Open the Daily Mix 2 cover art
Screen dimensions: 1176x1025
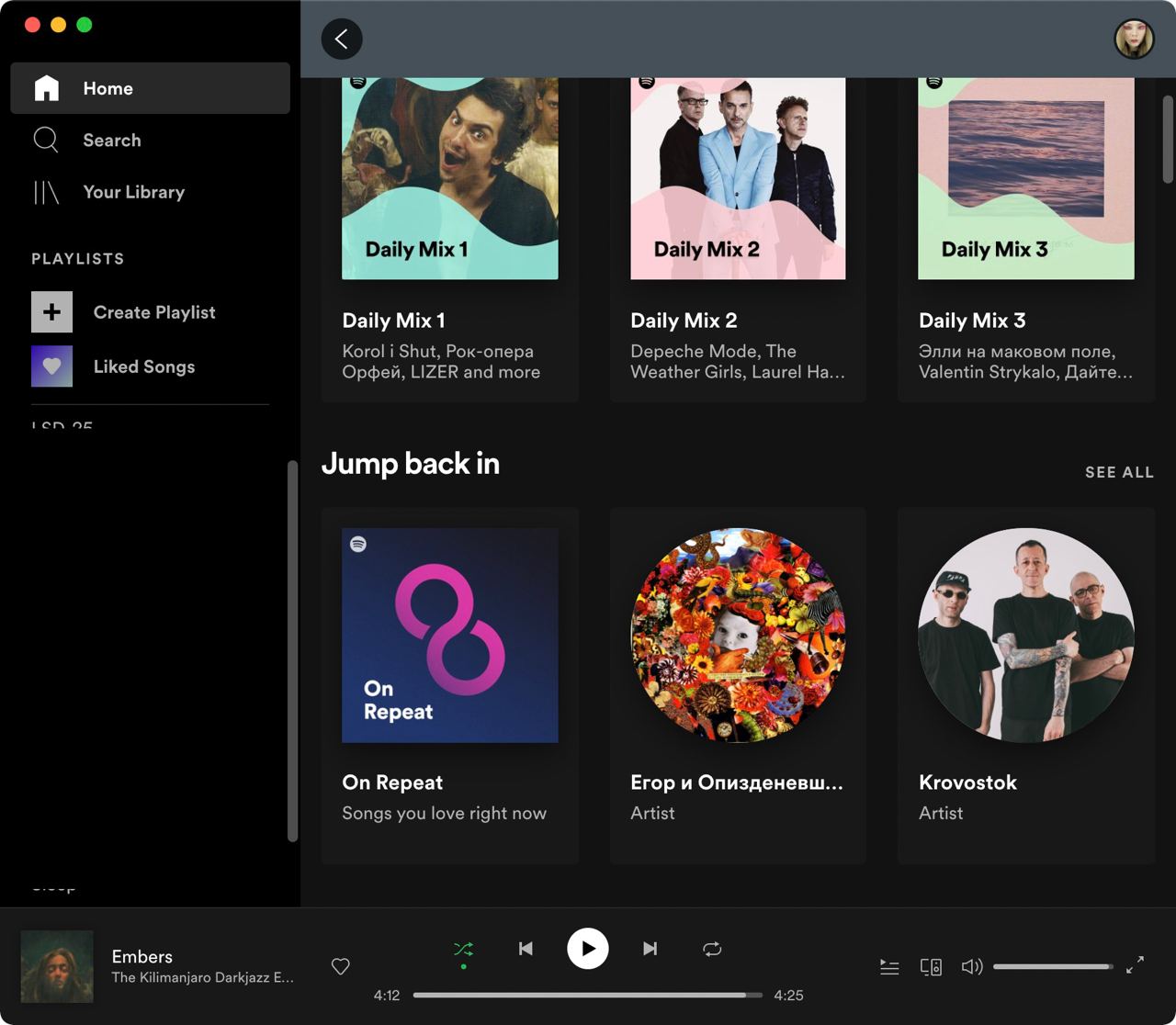[x=738, y=178]
